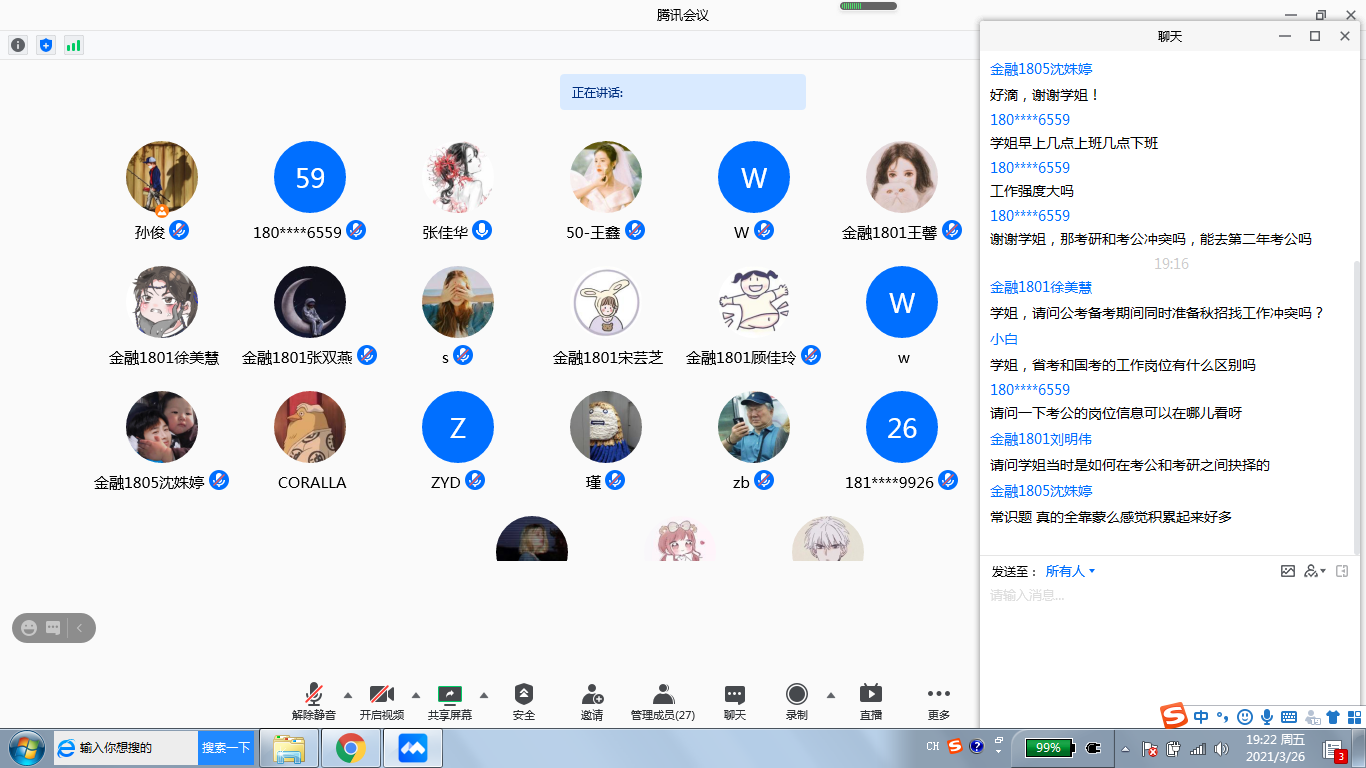
Task: Expand the arrow beside 共享屏幕
Action: point(484,695)
